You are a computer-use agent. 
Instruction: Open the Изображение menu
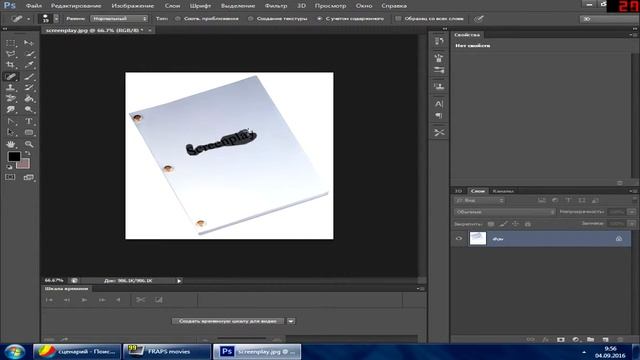pos(133,6)
